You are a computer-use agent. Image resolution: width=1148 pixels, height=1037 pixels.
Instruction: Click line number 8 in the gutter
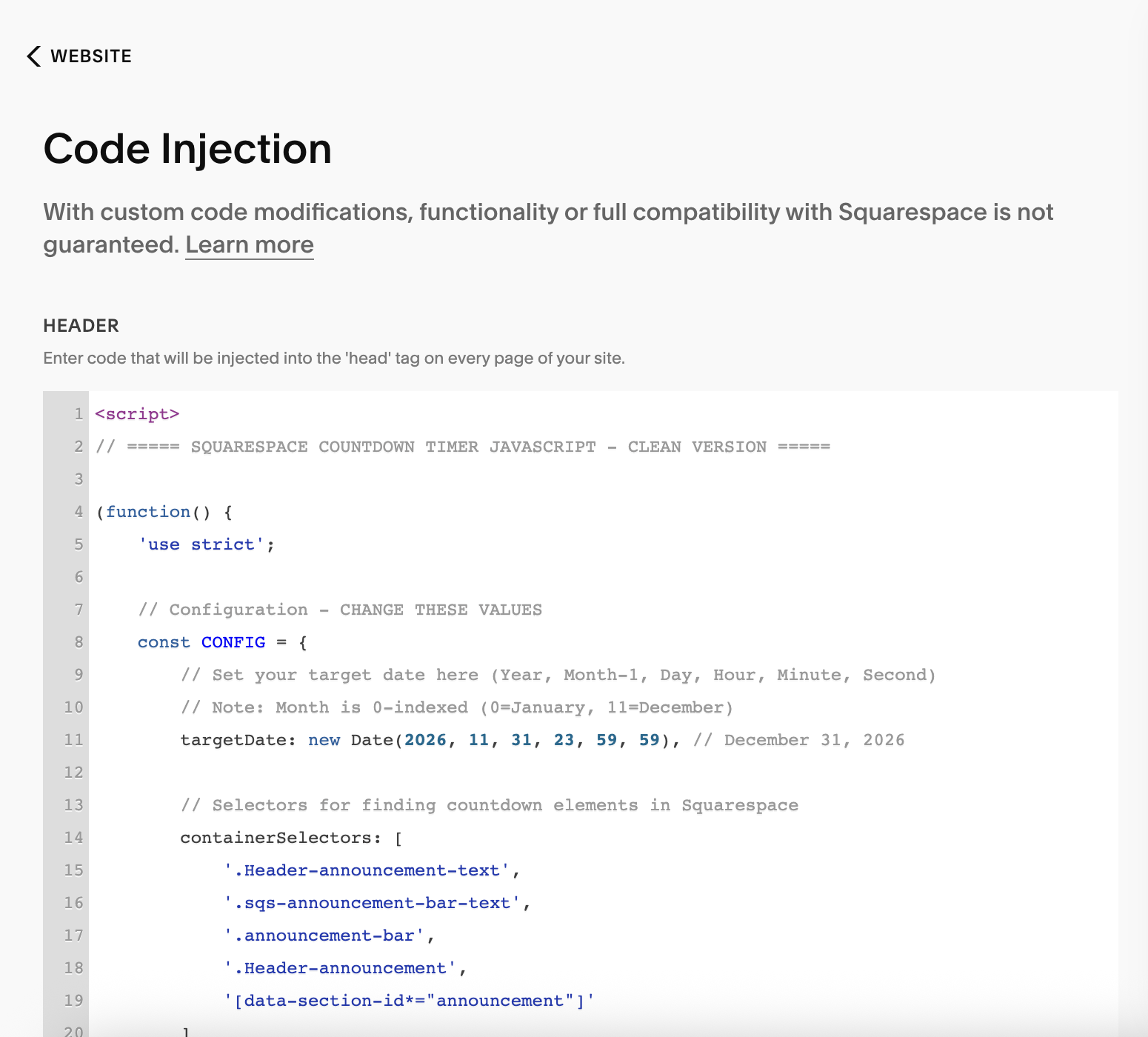79,642
